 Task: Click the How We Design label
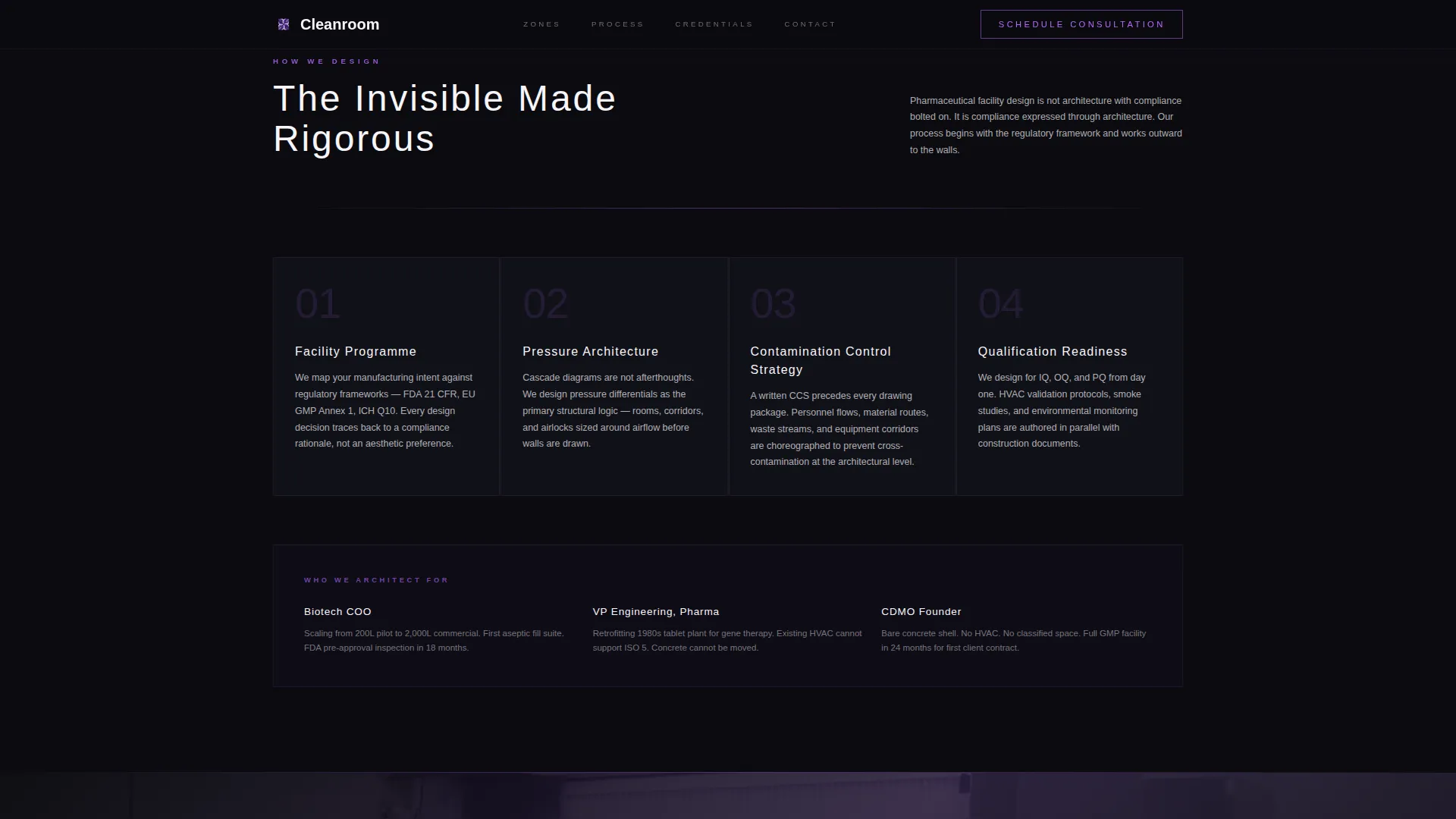pyautogui.click(x=327, y=61)
